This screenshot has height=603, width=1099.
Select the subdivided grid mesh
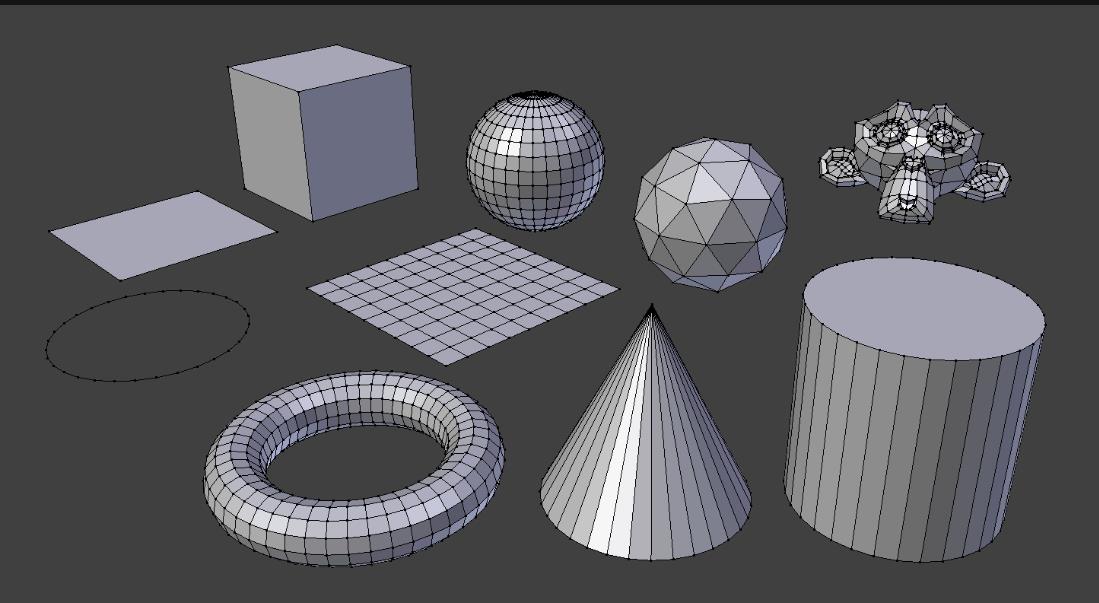(x=463, y=296)
